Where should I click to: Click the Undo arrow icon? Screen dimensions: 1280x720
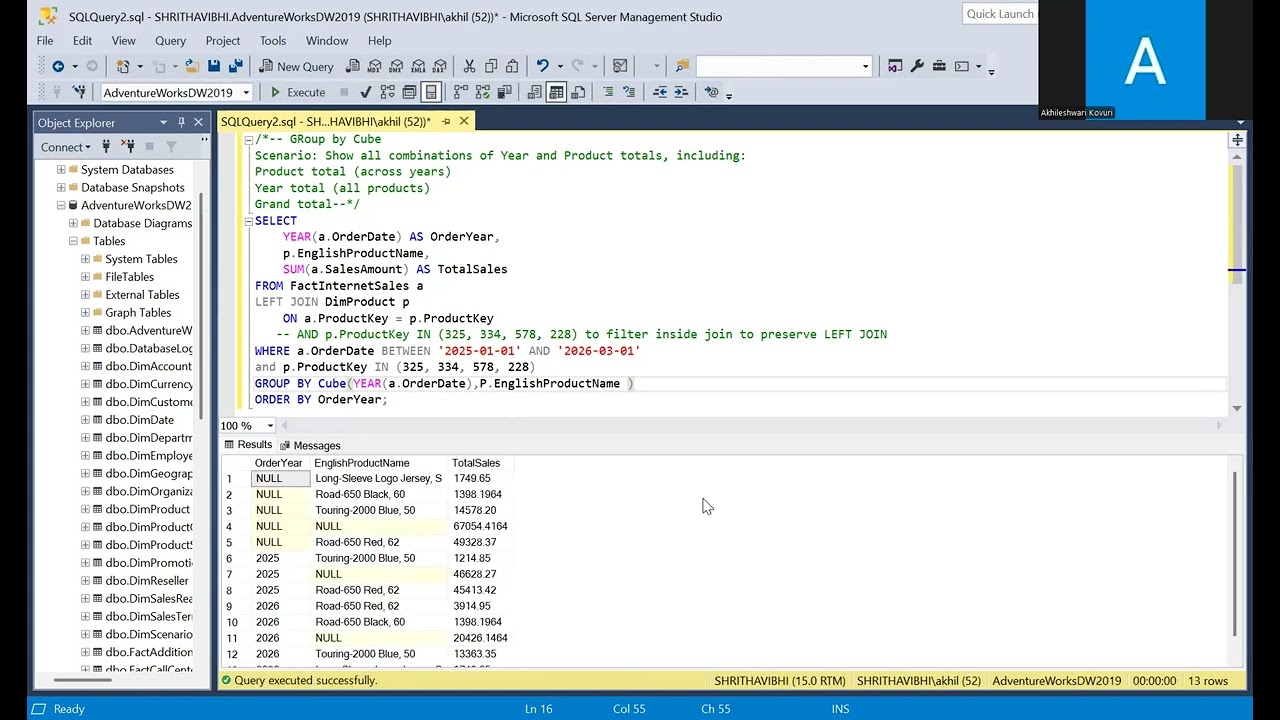coord(543,66)
